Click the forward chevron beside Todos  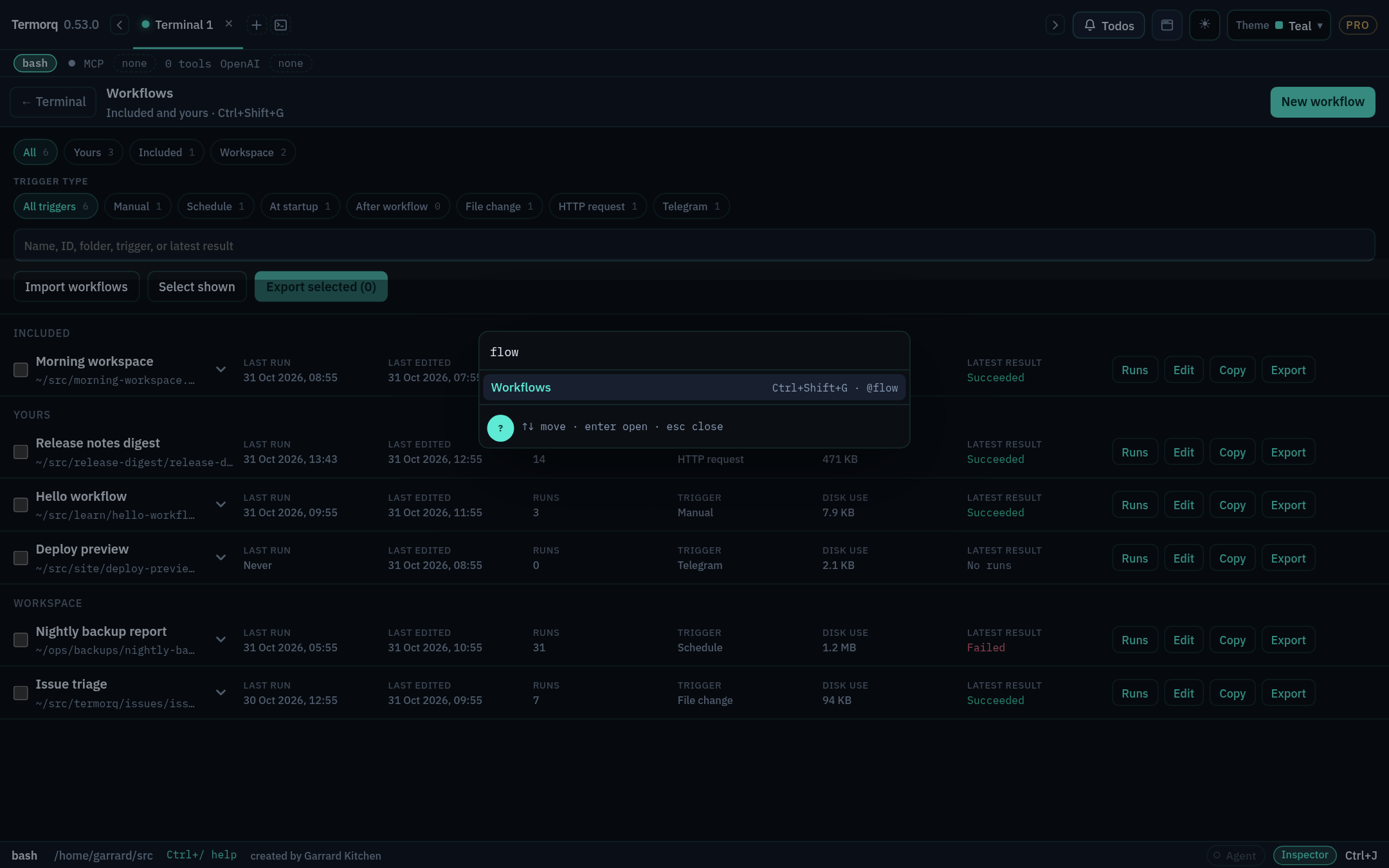point(1055,25)
